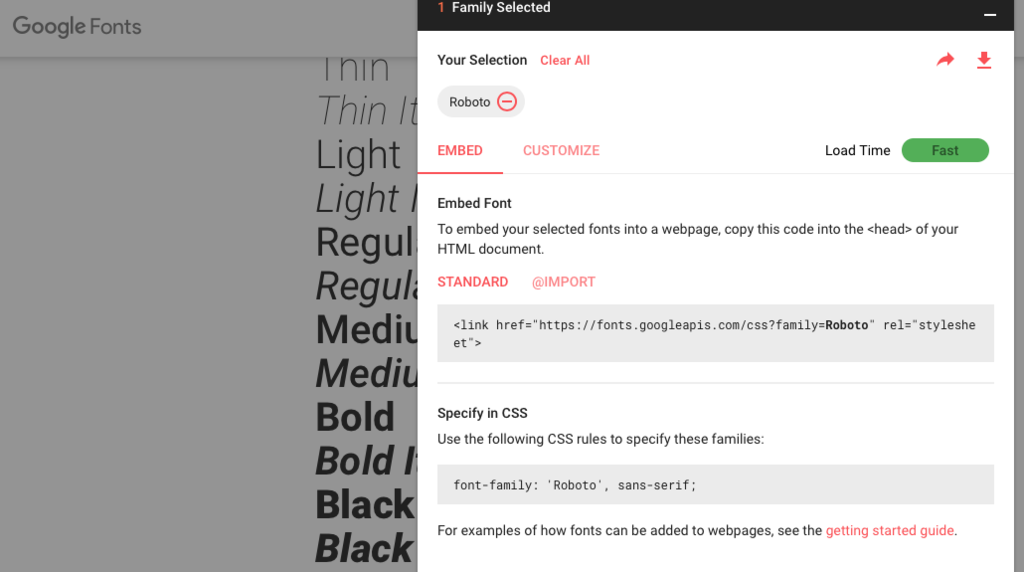1024x572 pixels.
Task: Click the link href embed code box
Action: click(x=716, y=333)
